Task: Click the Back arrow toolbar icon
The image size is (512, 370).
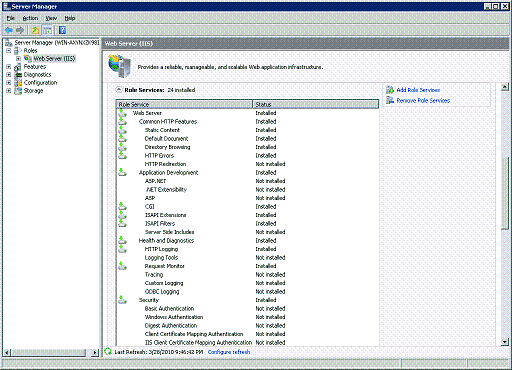Action: (x=9, y=30)
